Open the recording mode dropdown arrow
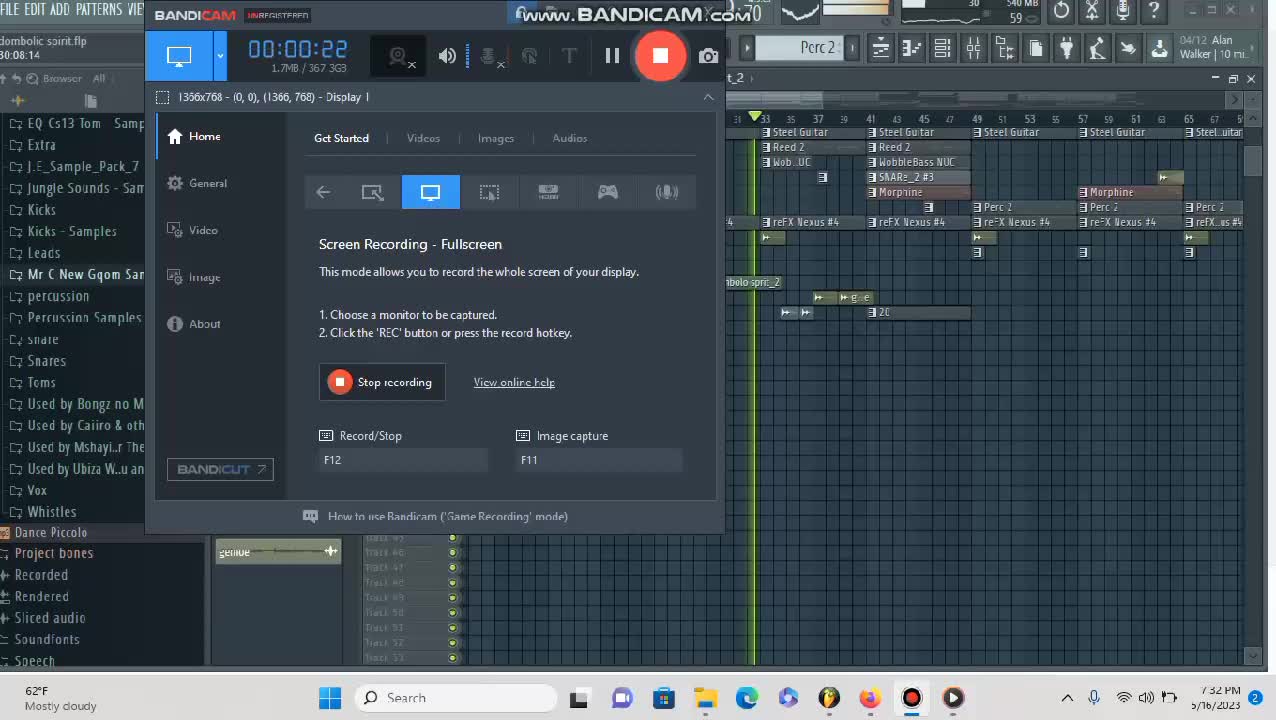The width and height of the screenshot is (1276, 720). click(x=220, y=56)
